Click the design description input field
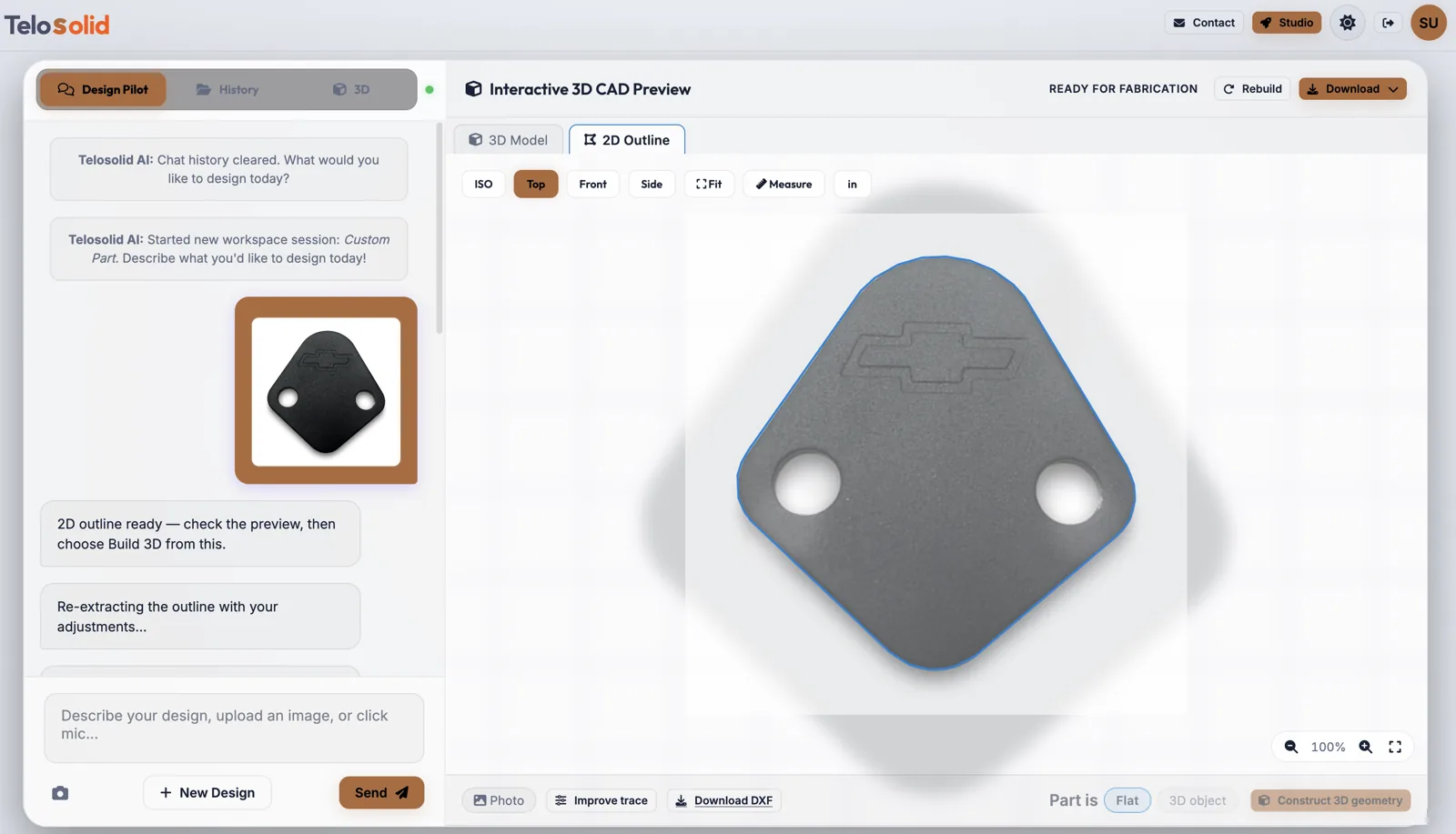1456x834 pixels. tap(234, 728)
